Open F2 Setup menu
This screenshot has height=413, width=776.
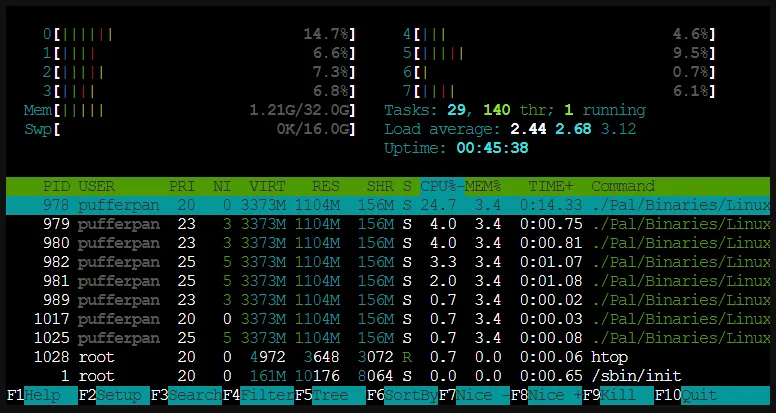point(120,395)
